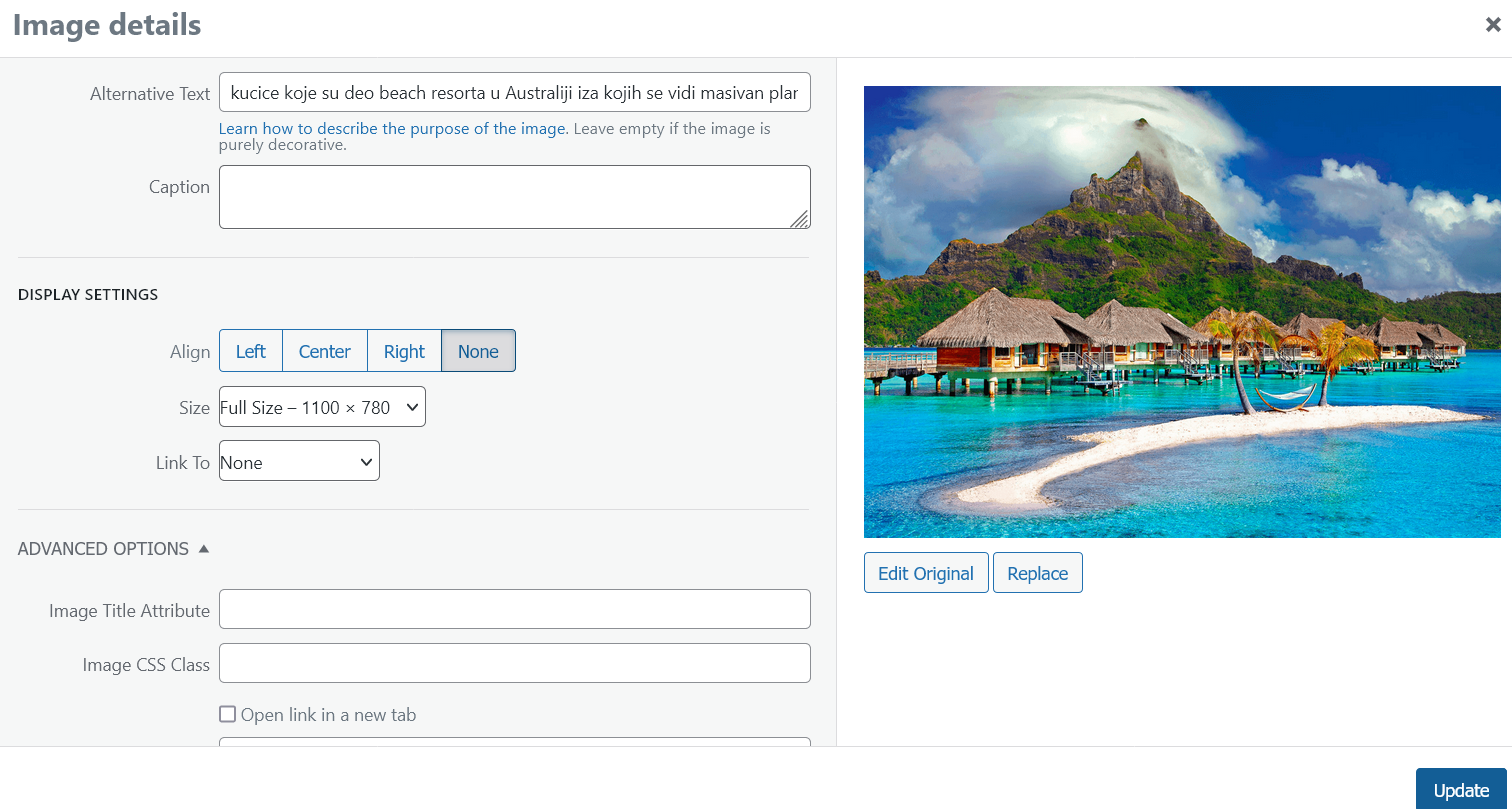Grab the Caption textarea resize handle
The width and height of the screenshot is (1512, 809).
800,219
